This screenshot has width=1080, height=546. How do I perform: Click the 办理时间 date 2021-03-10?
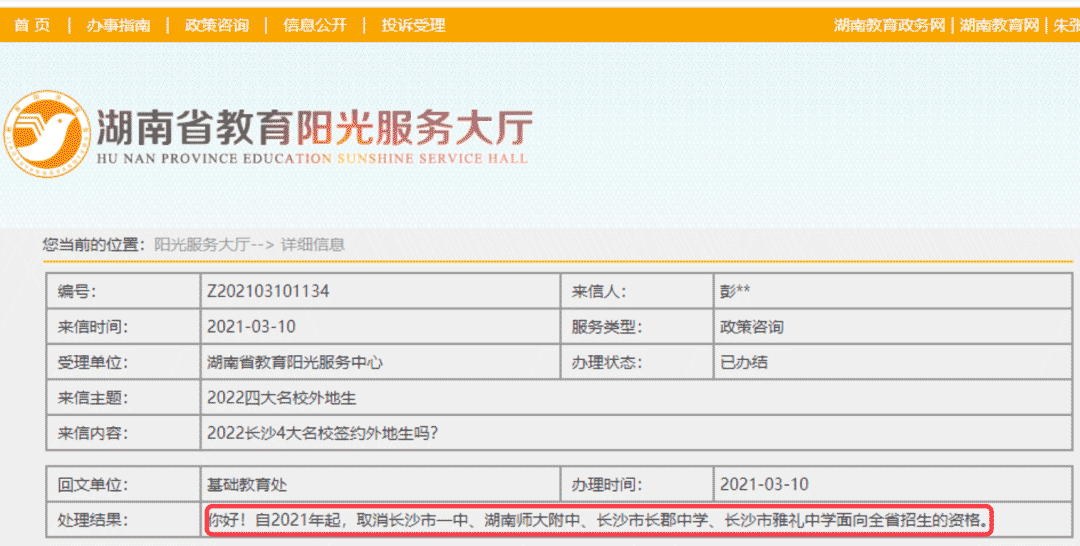[765, 485]
